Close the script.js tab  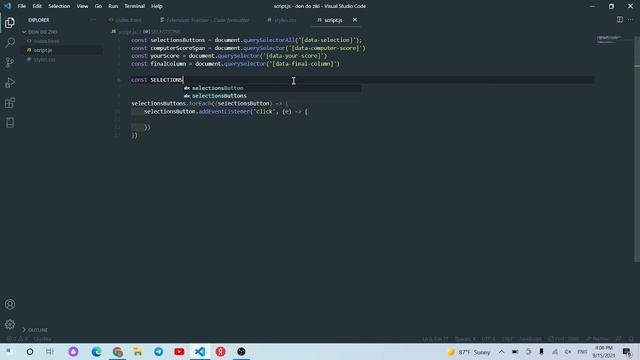pos(355,20)
